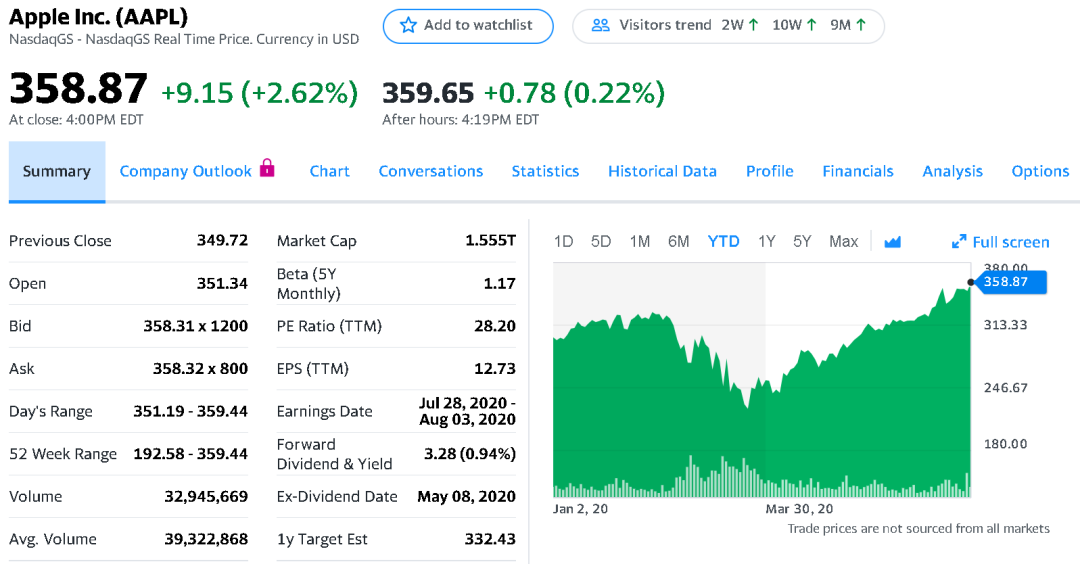
Task: Select the 1Y chart range
Action: tap(767, 242)
